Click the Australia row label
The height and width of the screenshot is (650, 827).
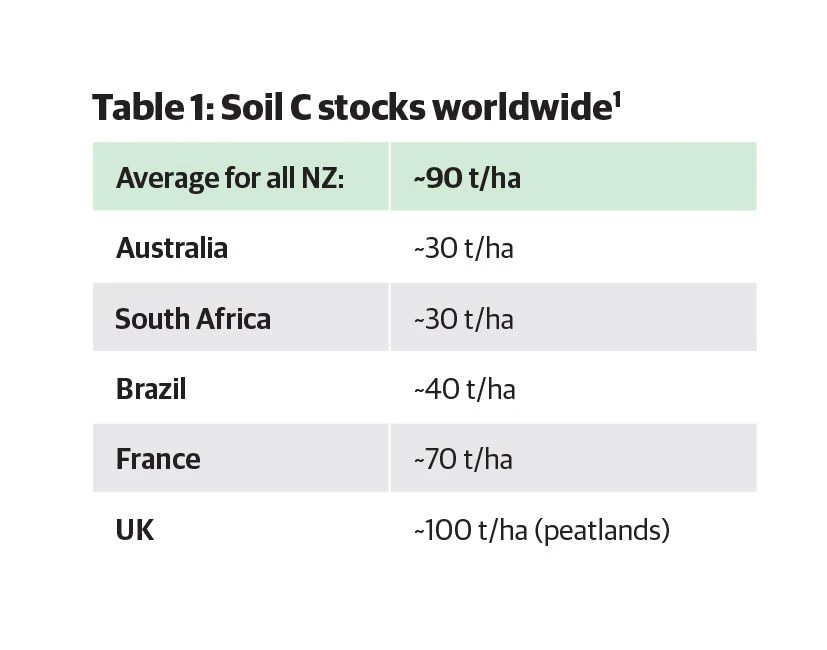(172, 248)
